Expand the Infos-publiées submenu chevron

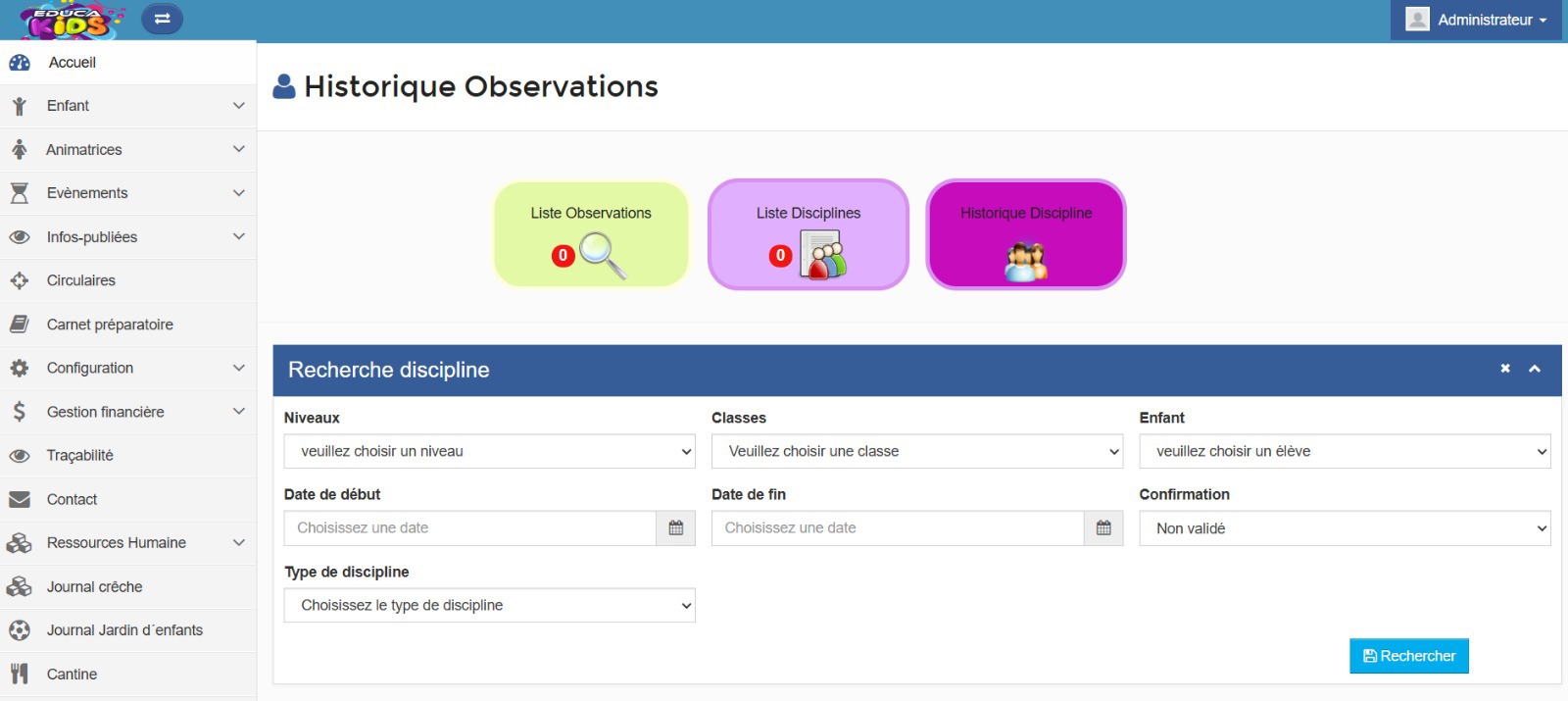(x=238, y=236)
